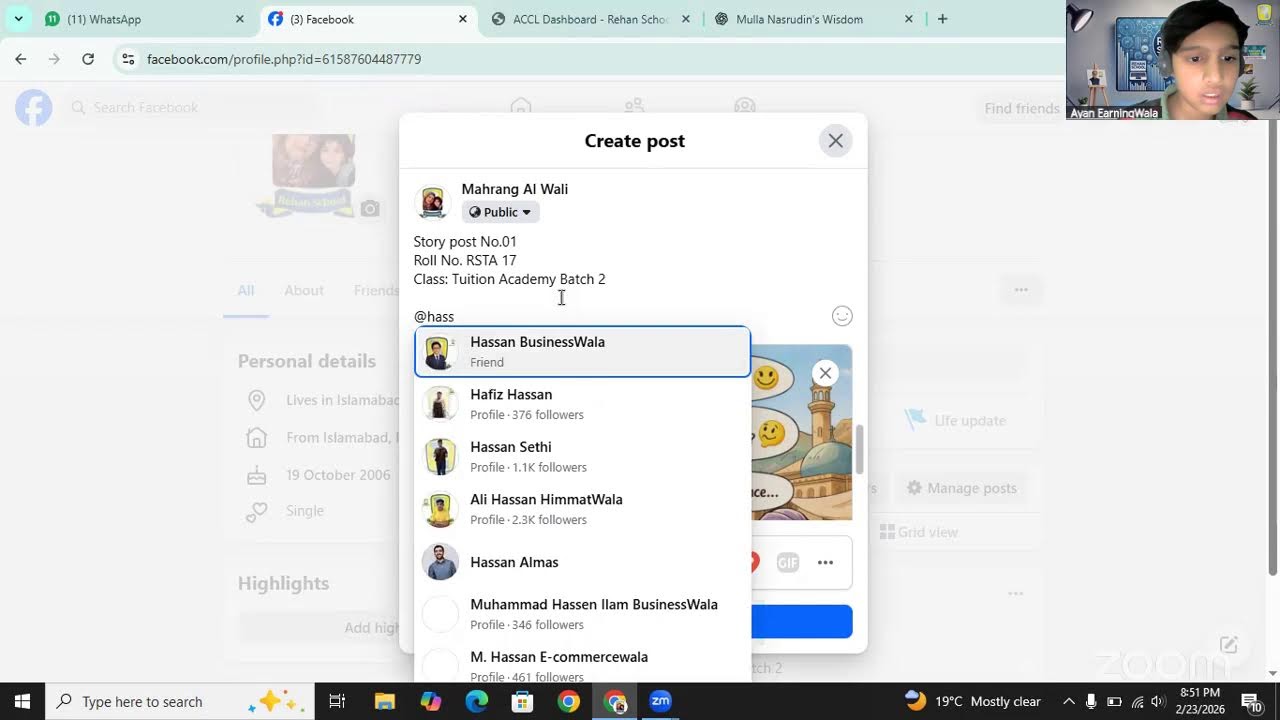Open the Highlights section three-dot menu
This screenshot has width=1280, height=720.
tap(1016, 593)
